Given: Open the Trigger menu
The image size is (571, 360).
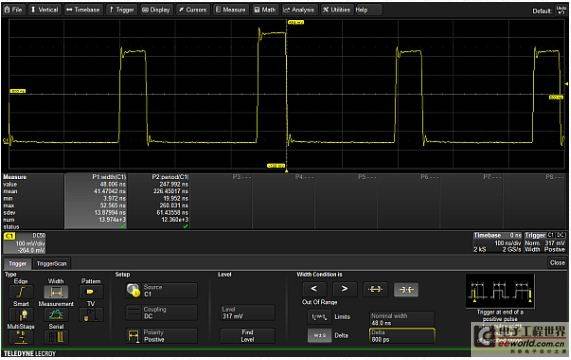Looking at the screenshot, I should click(x=121, y=10).
